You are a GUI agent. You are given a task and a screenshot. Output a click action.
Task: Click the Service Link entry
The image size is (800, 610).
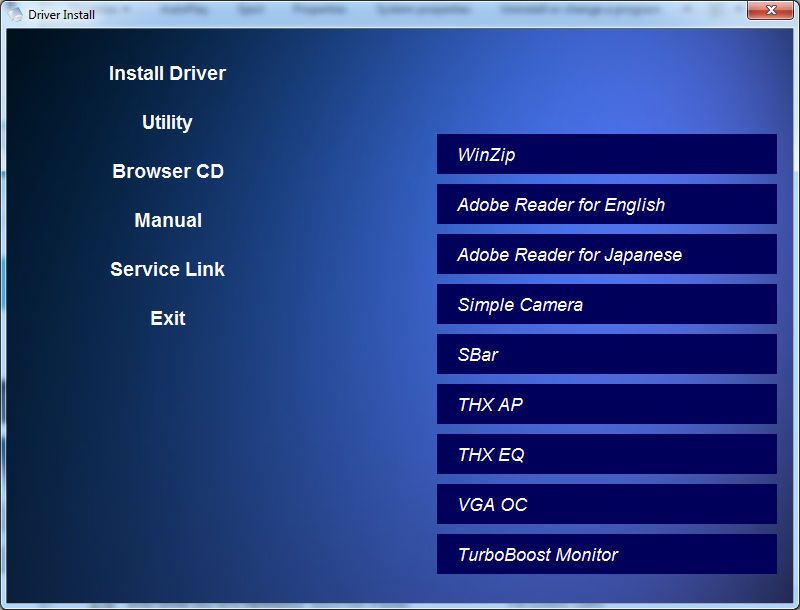[167, 269]
